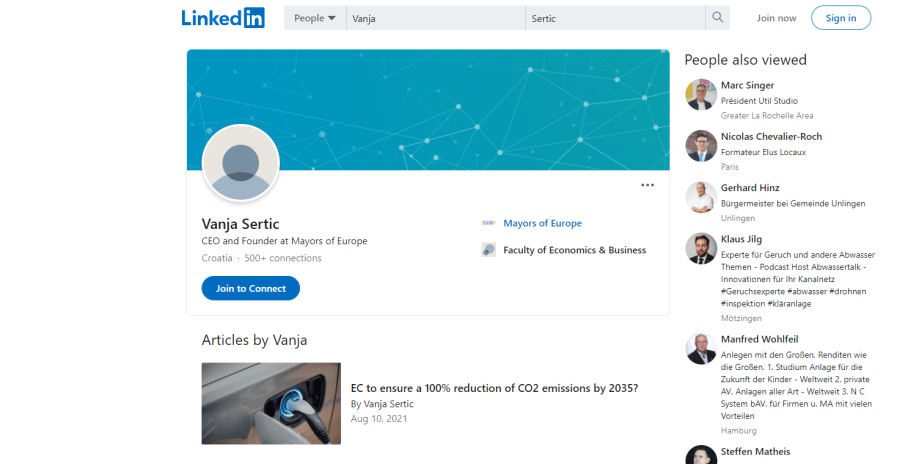
Task: Click the Hamburg location text
Action: (x=739, y=431)
